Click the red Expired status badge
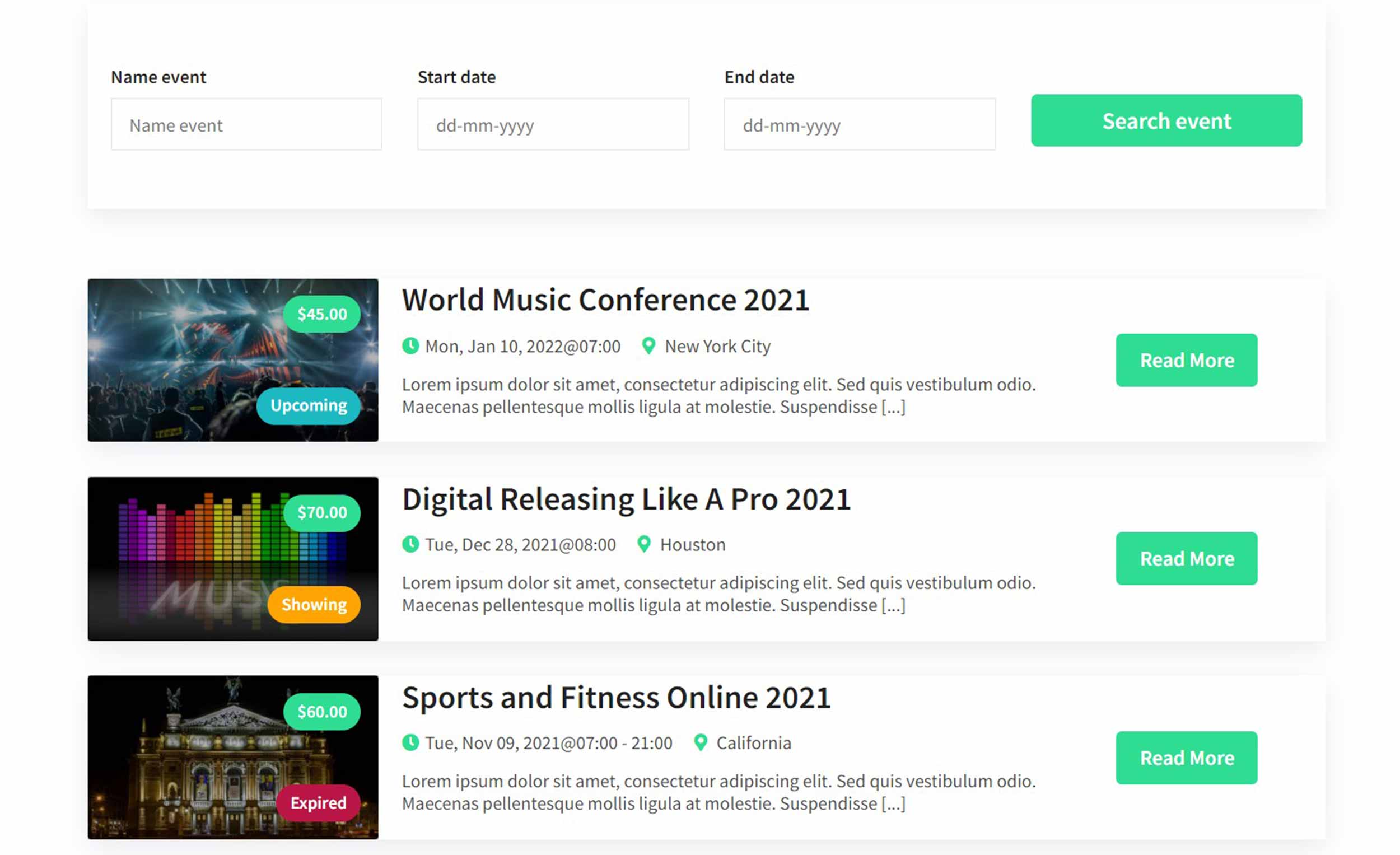Viewport: 1400px width, 855px height. pos(318,803)
